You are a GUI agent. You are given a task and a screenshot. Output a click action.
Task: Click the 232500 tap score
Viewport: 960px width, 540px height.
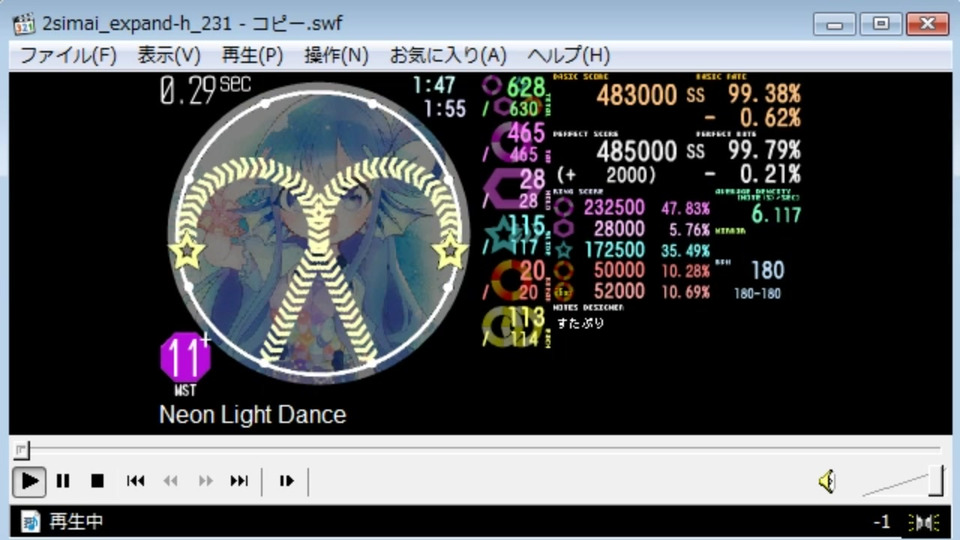tap(614, 208)
